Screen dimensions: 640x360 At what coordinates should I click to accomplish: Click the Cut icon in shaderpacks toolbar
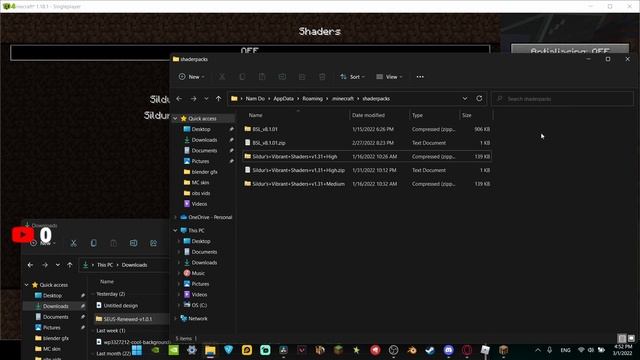coord(222,77)
